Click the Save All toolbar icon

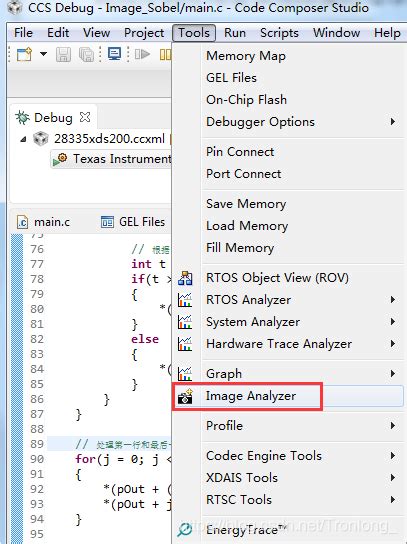pyautogui.click(x=86, y=54)
